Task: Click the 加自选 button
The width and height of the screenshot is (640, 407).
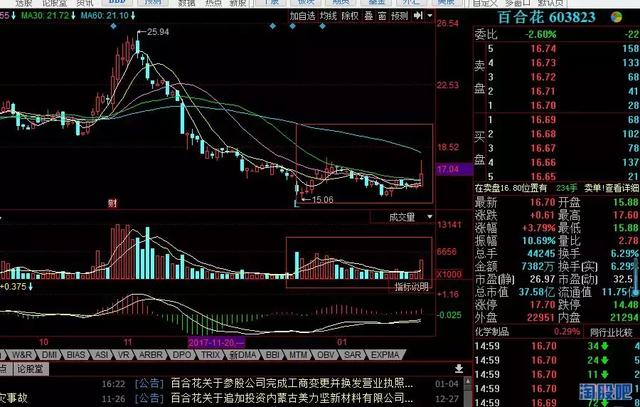Action: 302,16
